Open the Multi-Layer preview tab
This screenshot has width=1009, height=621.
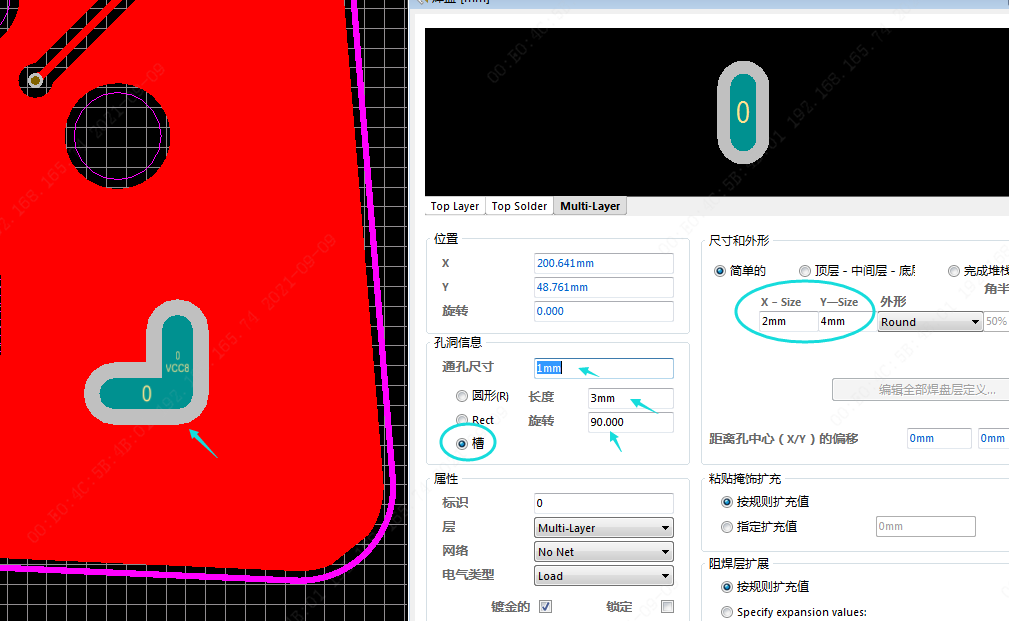590,206
